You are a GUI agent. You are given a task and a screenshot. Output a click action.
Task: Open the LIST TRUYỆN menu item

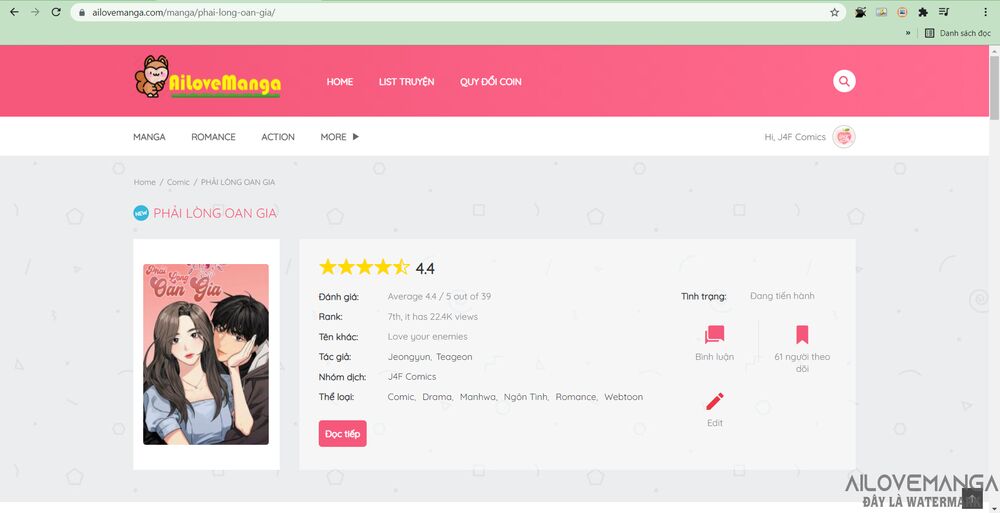[406, 82]
